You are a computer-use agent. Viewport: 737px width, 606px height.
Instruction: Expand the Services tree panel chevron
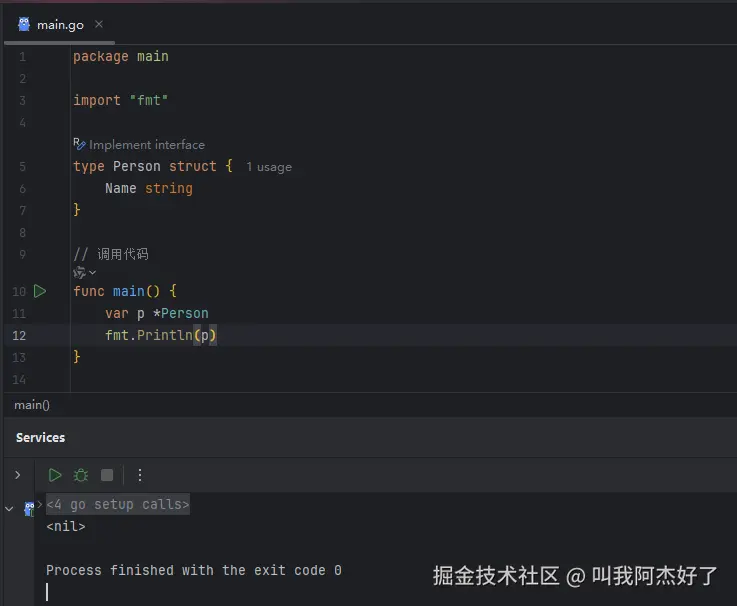17,475
